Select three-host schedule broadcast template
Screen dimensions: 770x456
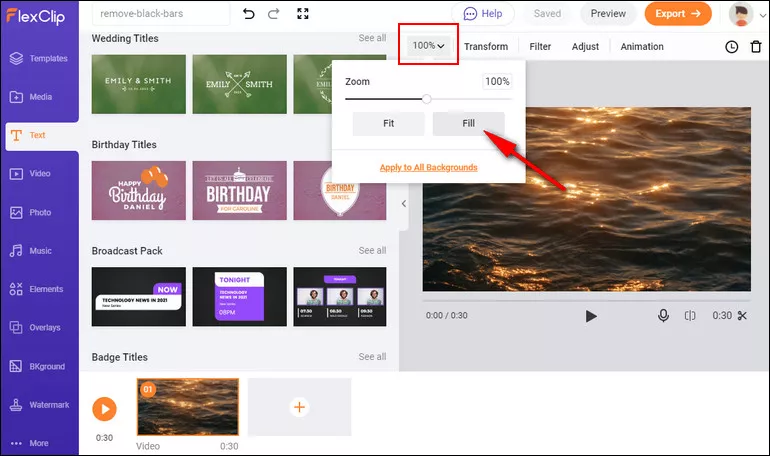point(340,296)
